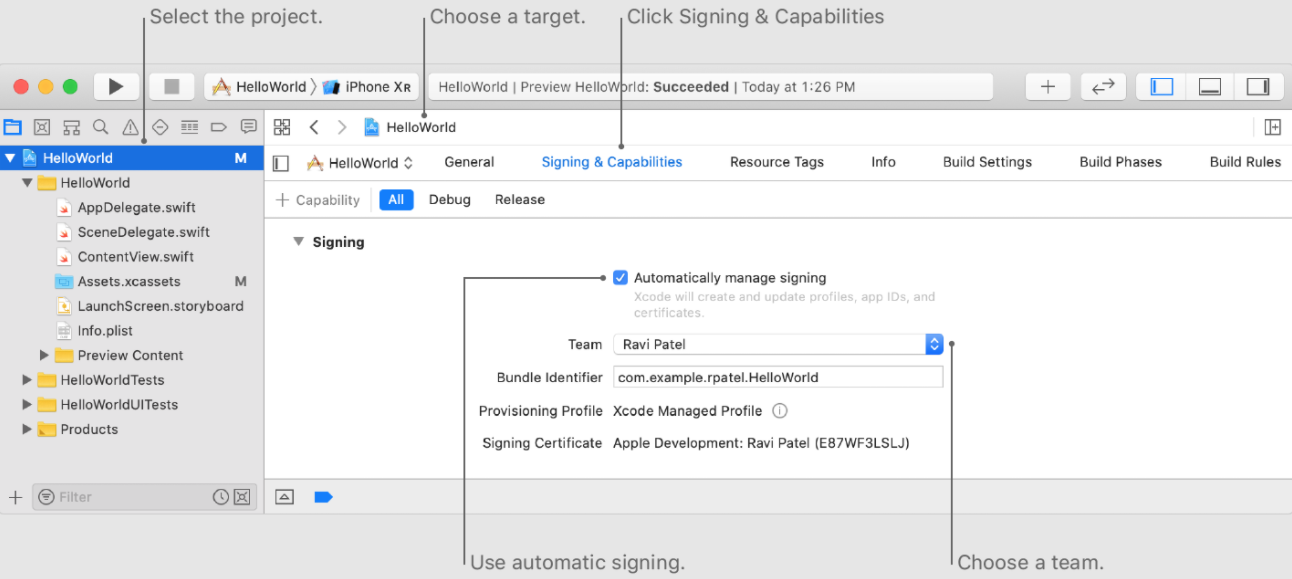Viewport: 1292px width, 579px height.
Task: Expand the HelloWorldUITests folder triangle
Action: (27, 405)
